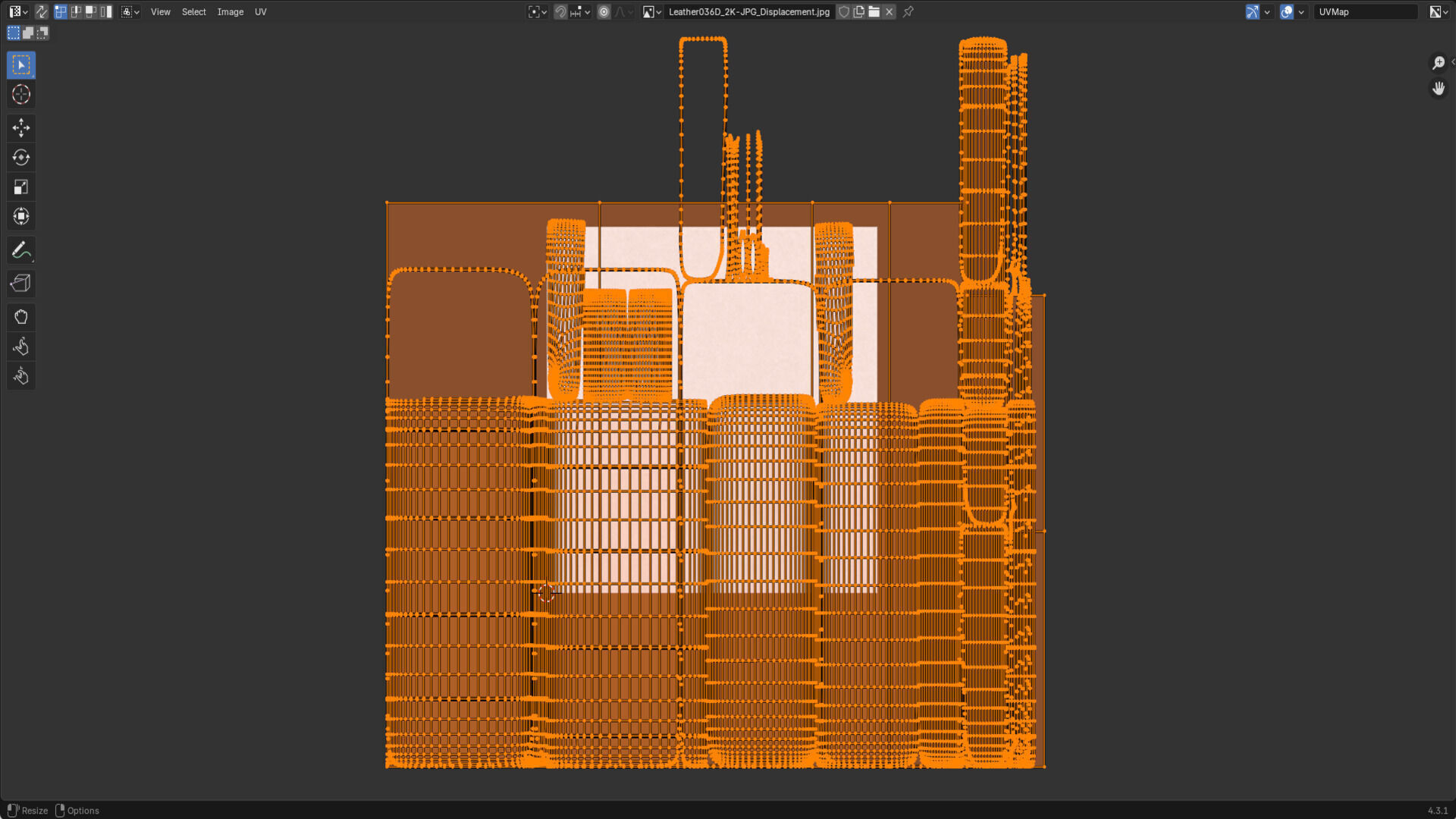Toggle proportional editing
This screenshot has height=819, width=1456.
(x=604, y=11)
